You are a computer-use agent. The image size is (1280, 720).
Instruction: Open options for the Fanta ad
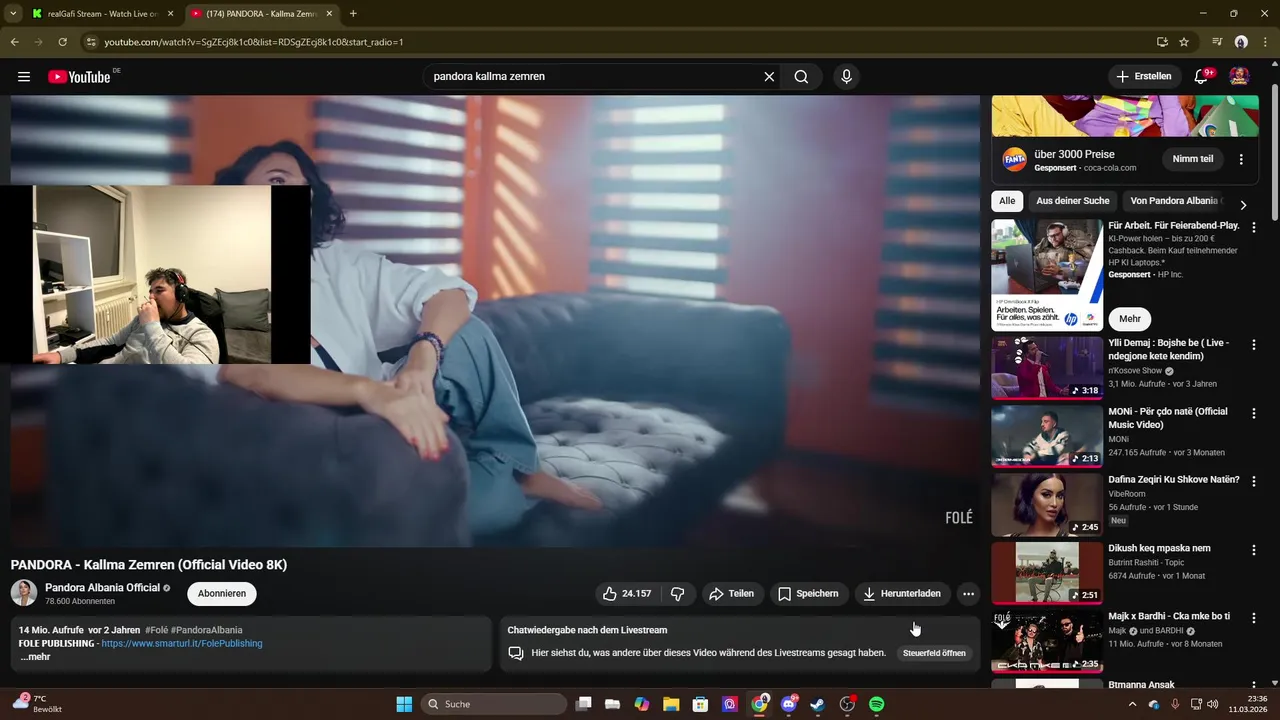tap(1241, 159)
